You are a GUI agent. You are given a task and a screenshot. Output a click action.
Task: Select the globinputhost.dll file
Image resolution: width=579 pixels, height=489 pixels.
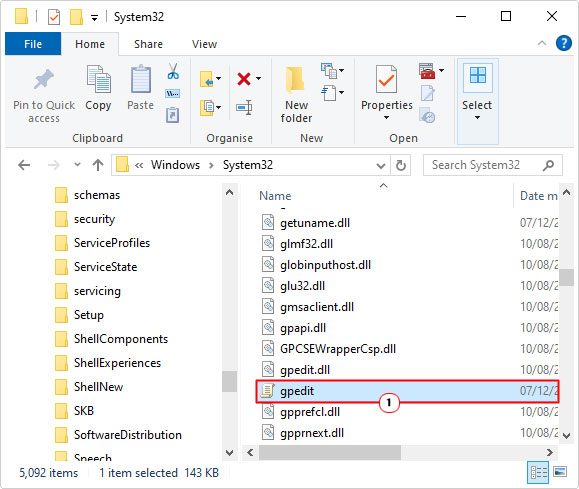[x=316, y=265]
